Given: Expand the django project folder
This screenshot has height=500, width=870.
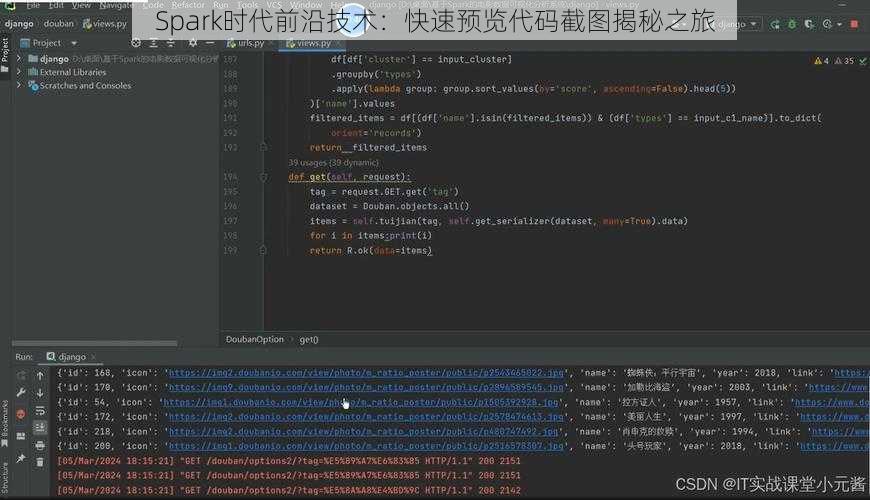Looking at the screenshot, I should point(19,58).
